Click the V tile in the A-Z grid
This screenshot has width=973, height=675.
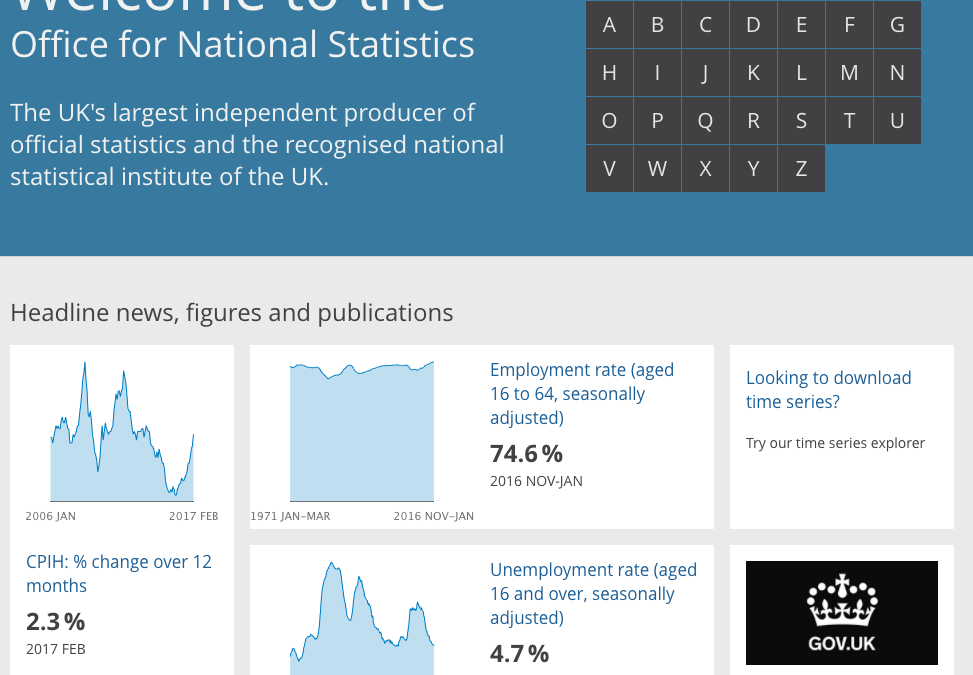pyautogui.click(x=609, y=169)
